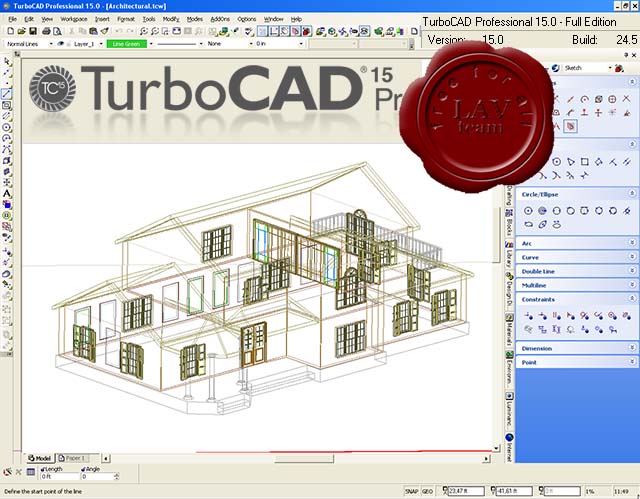The height and width of the screenshot is (499, 640).
Task: Click the rectangle icon in polygon group
Action: [584, 162]
